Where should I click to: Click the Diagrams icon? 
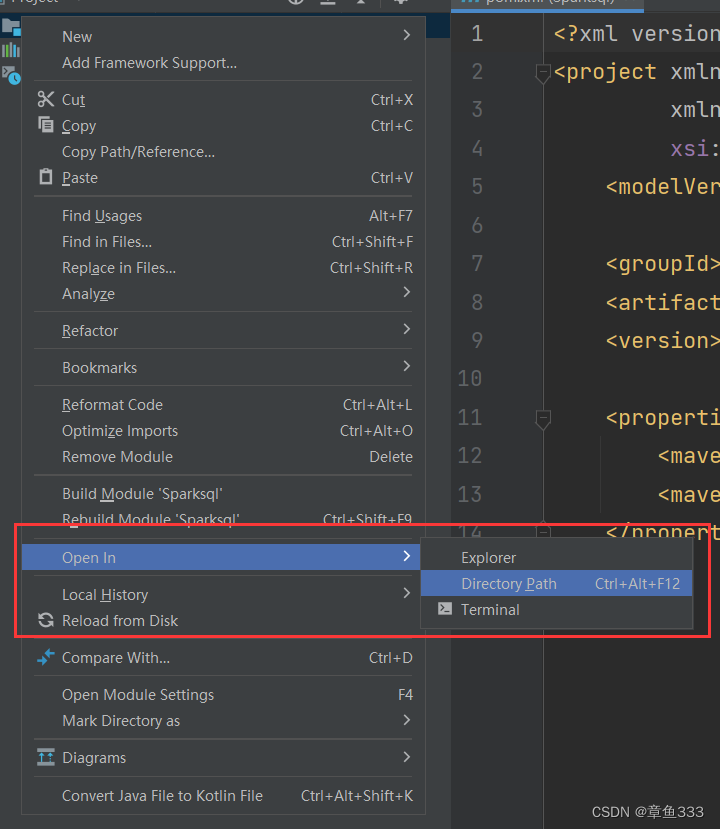(x=46, y=757)
